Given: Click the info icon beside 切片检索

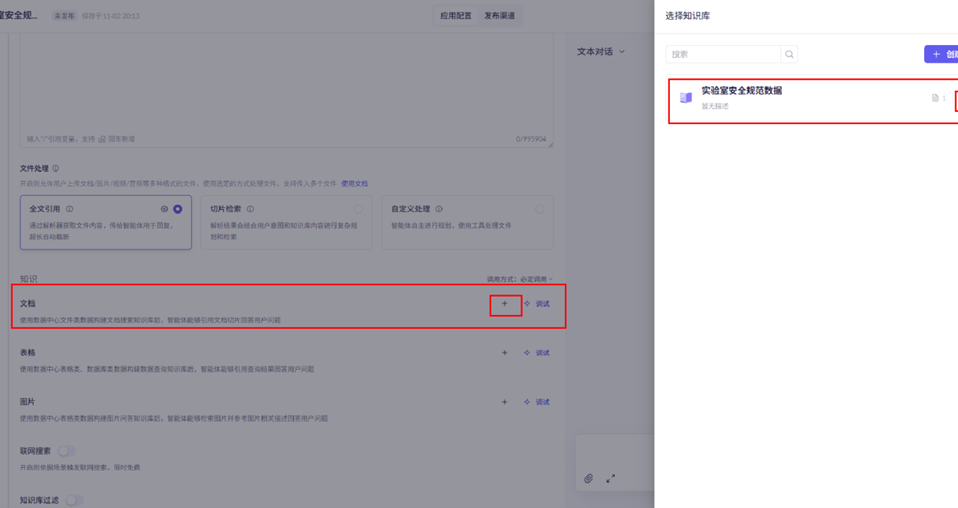Looking at the screenshot, I should [x=250, y=209].
